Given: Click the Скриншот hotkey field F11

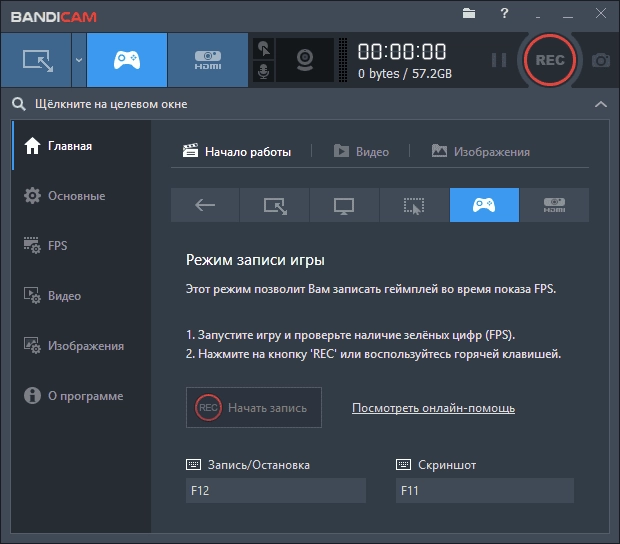Looking at the screenshot, I should (485, 491).
